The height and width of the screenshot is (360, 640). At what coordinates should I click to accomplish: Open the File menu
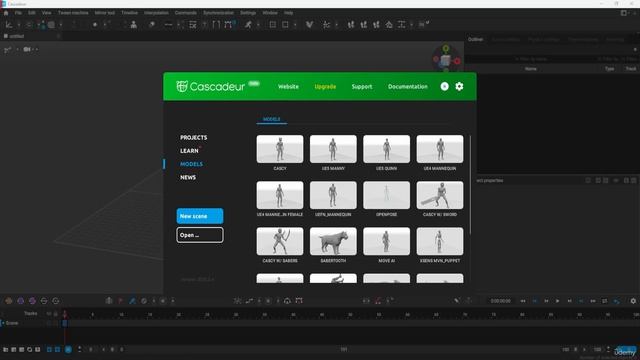18,13
